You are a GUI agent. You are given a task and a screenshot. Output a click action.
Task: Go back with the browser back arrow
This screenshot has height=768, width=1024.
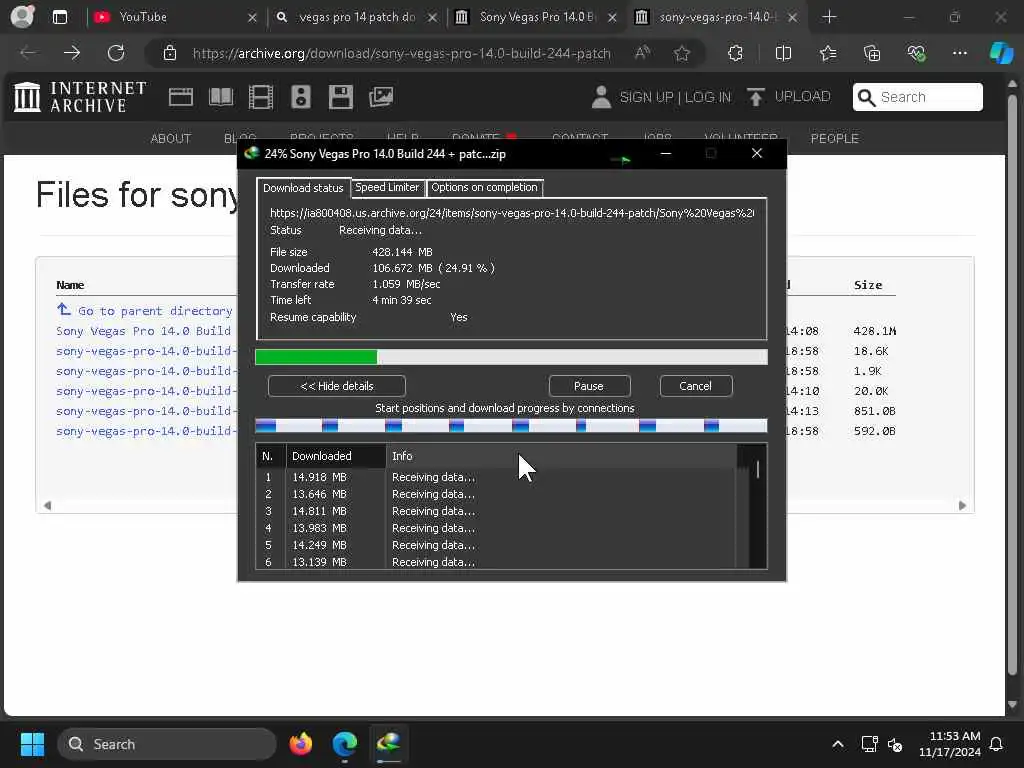click(28, 53)
